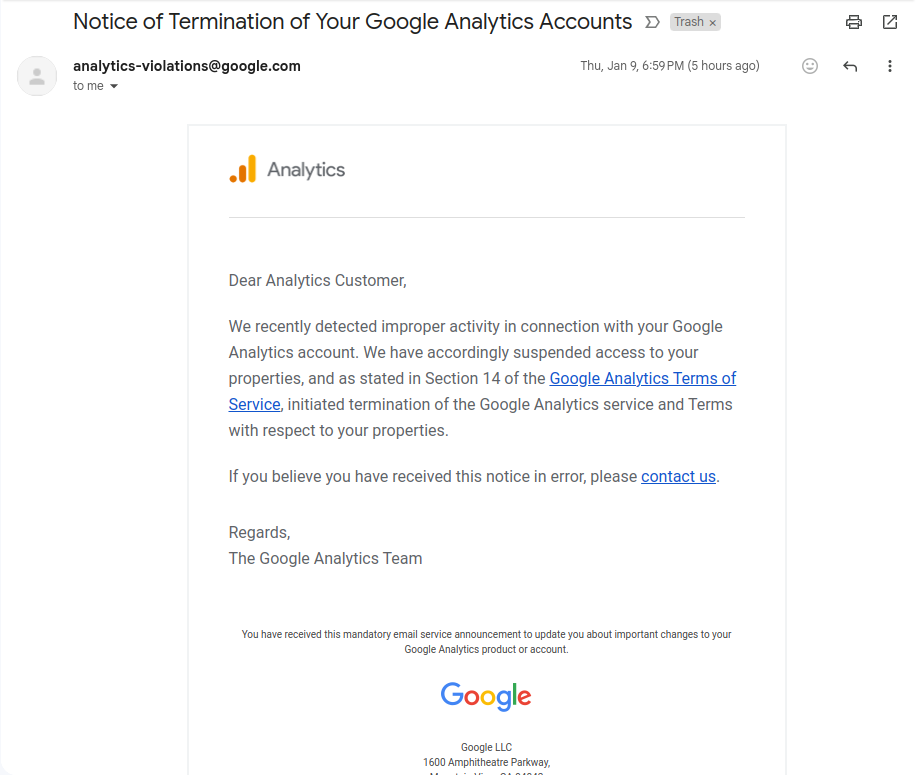Click the Google logo in footer
Screen dimensions: 916x775
point(486,696)
